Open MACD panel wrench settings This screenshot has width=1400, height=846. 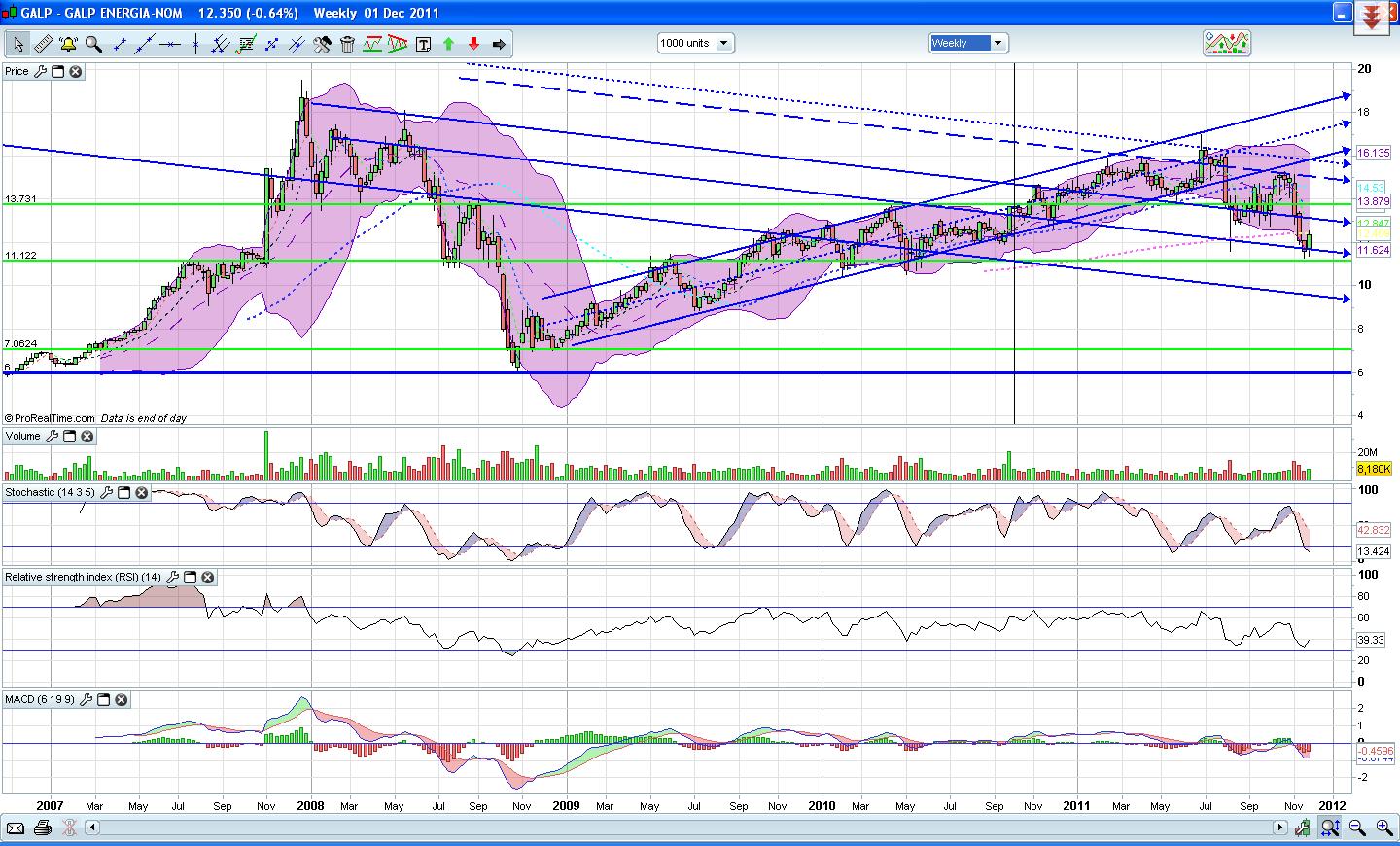coord(86,699)
